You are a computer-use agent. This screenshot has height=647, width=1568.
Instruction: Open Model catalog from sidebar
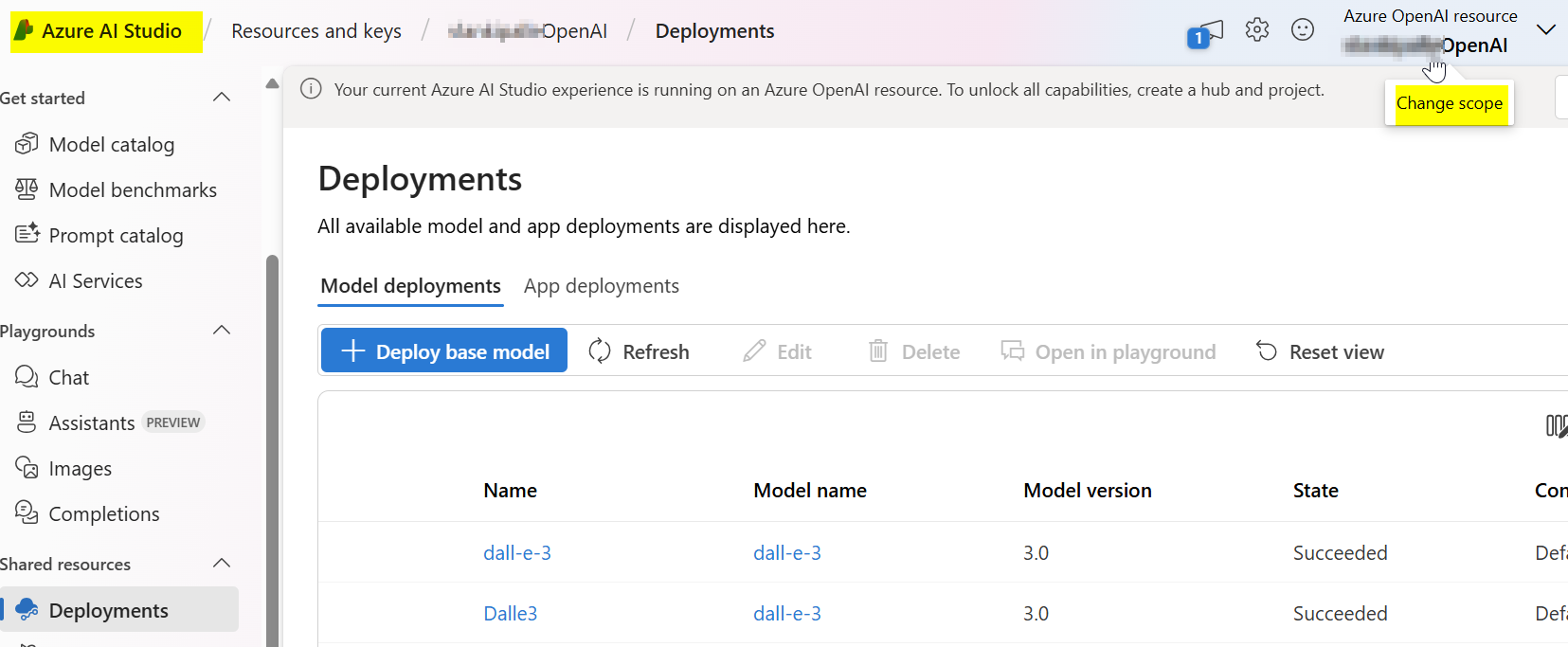pyautogui.click(x=112, y=145)
